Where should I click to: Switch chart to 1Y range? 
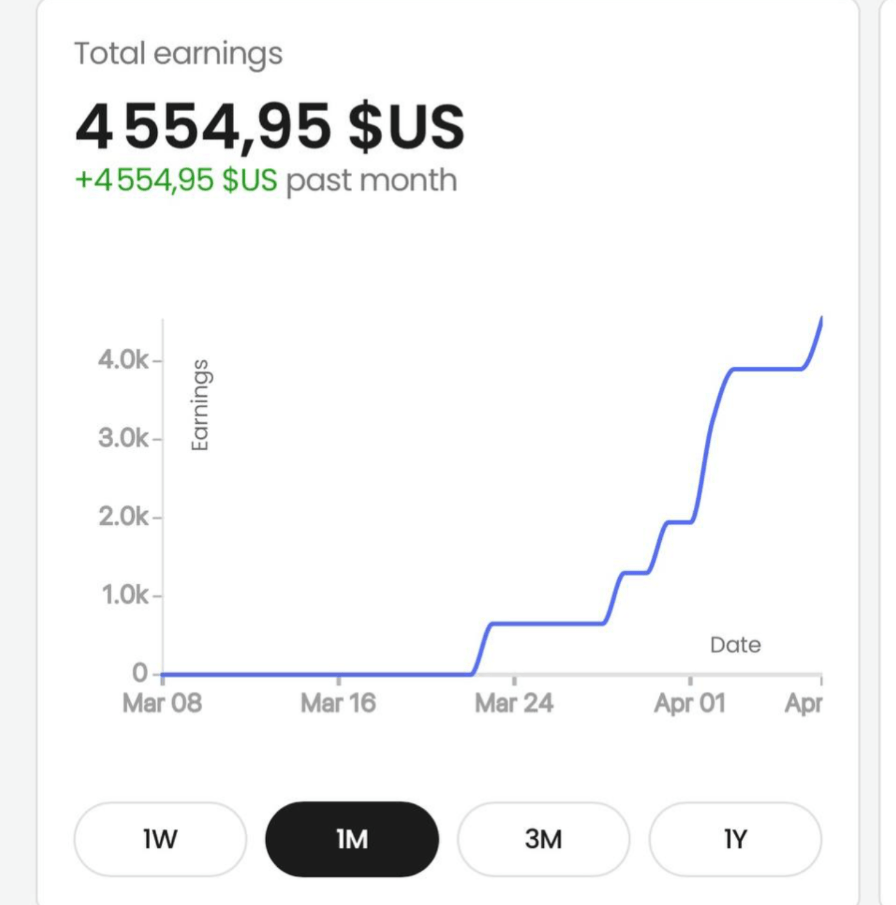point(735,839)
